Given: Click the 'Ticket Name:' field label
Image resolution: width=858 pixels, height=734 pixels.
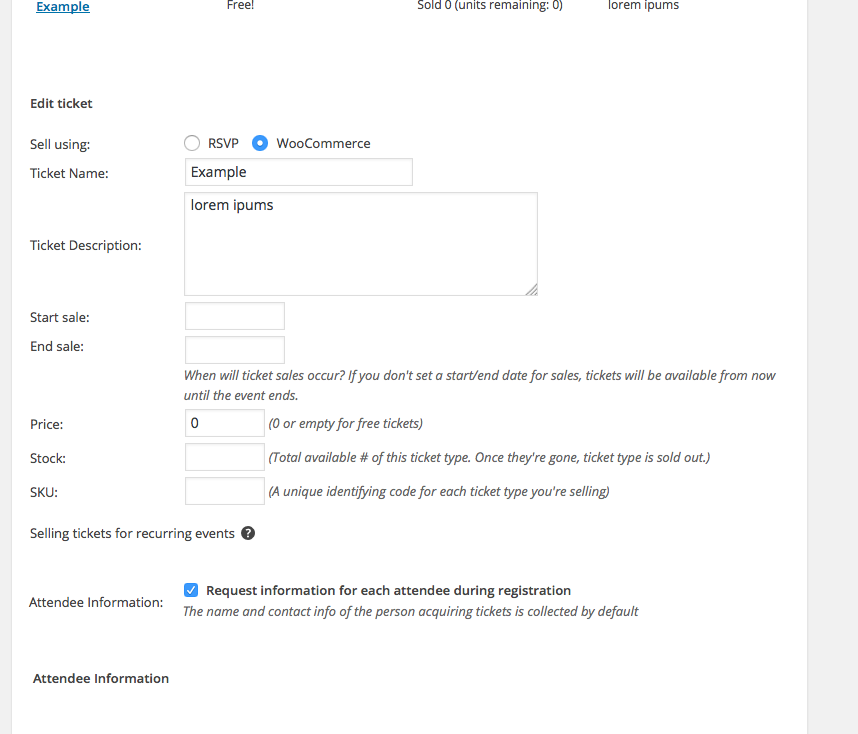Looking at the screenshot, I should point(69,173).
